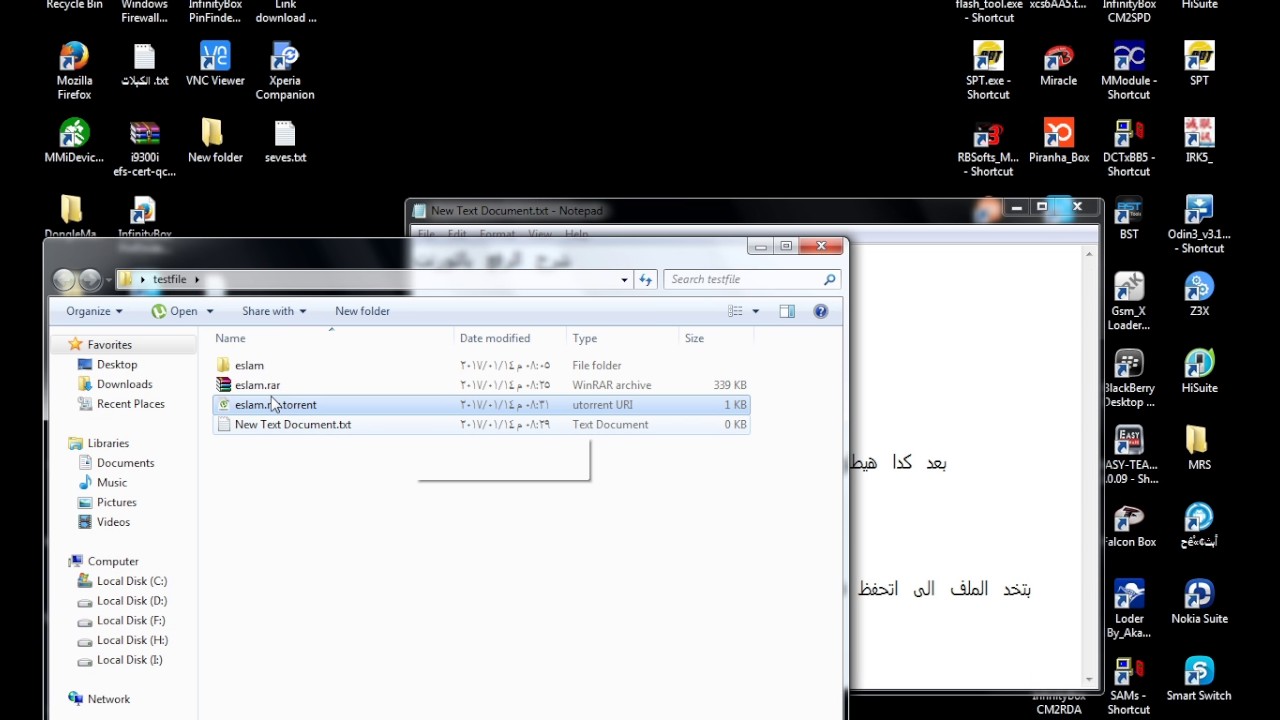Select New Text Document.txt file
1280x720 pixels.
click(x=481, y=425)
